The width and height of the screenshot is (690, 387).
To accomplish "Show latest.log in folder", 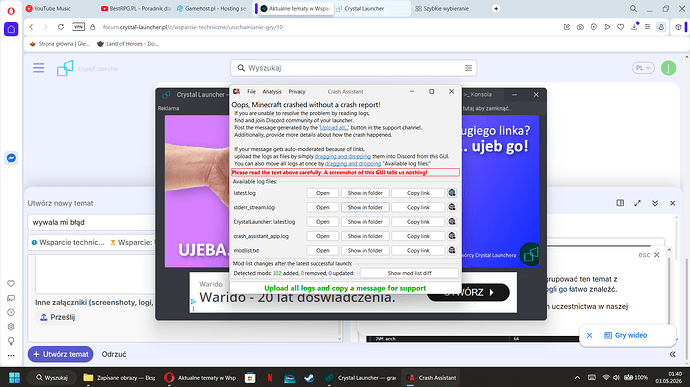I will 365,193.
